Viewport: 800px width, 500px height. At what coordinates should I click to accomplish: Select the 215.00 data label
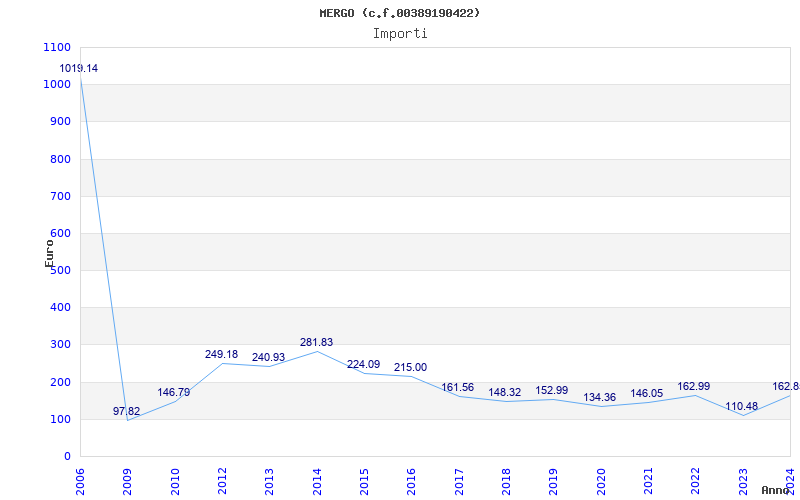pos(410,367)
